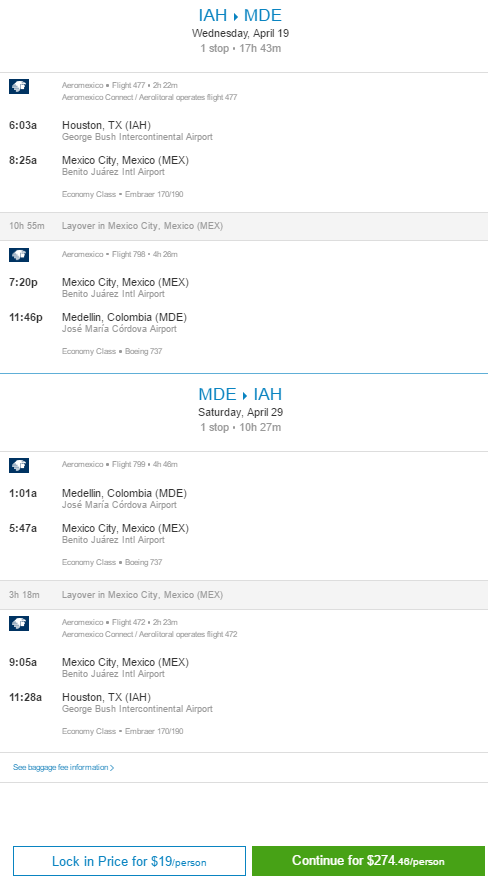Click the 1:01a Medellin departure entry
Image resolution: width=488 pixels, height=880 pixels.
98,498
